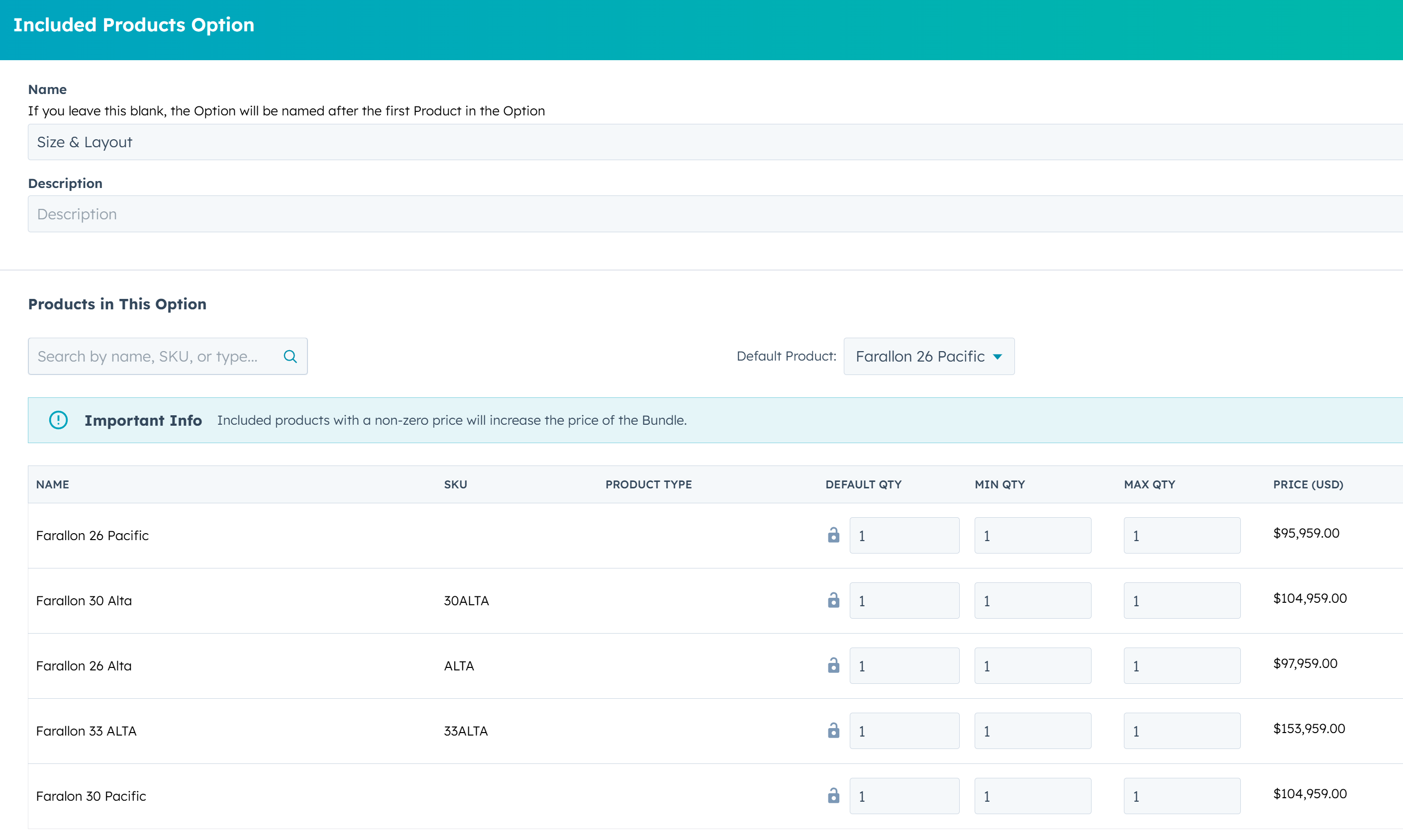Toggle the quantity lock for Farallon 26 Pacific
The image size is (1403, 840).
coord(833,535)
